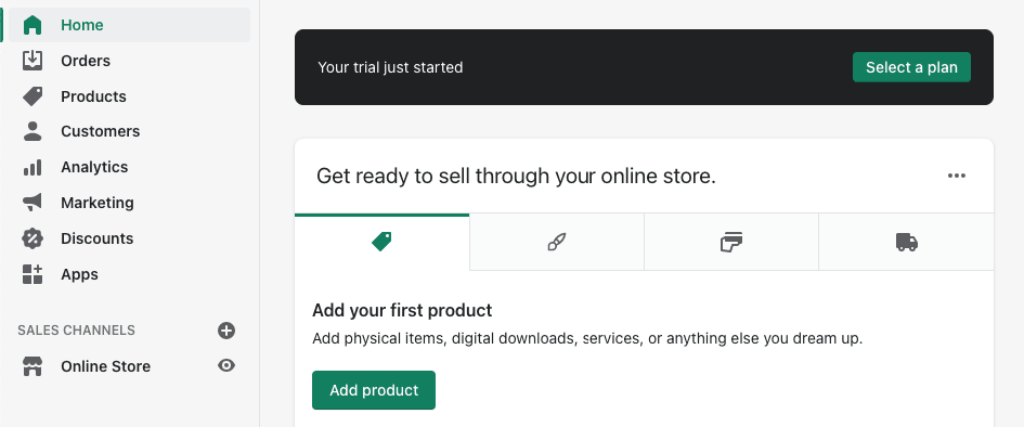View online store via eye icon
The height and width of the screenshot is (427, 1024).
226,366
